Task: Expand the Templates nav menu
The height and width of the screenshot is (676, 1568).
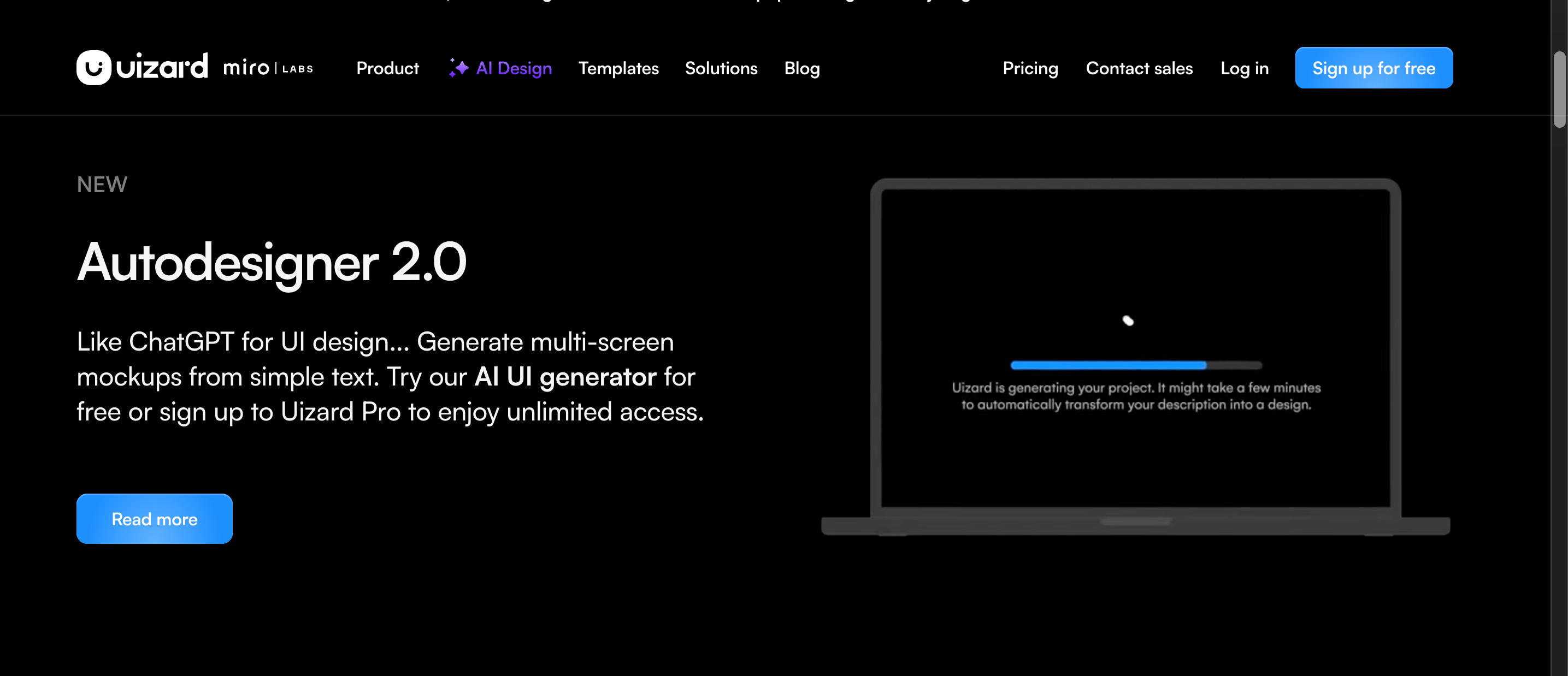Action: click(x=618, y=68)
